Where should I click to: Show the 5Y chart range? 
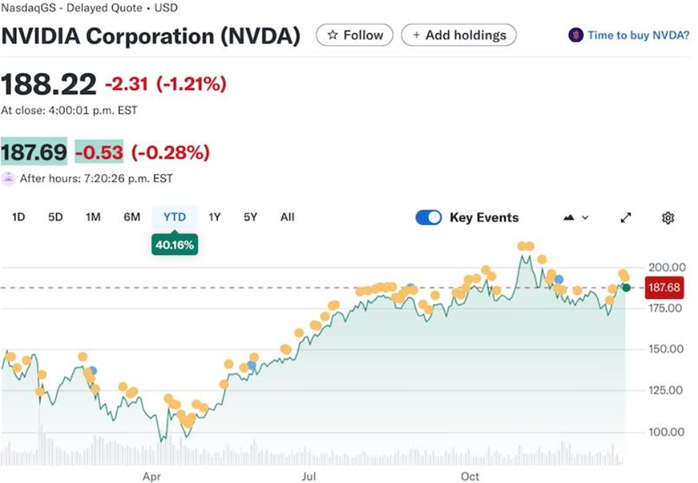pos(250,217)
